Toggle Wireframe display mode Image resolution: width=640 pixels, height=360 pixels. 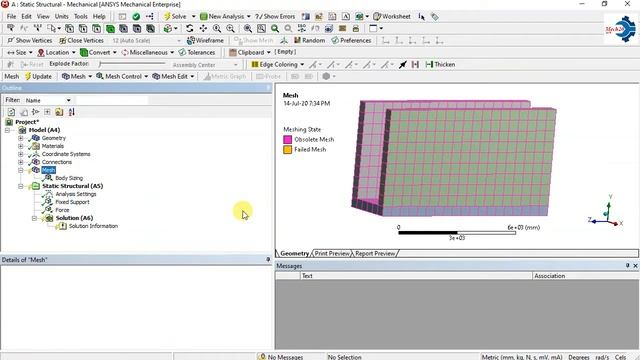(205, 40)
